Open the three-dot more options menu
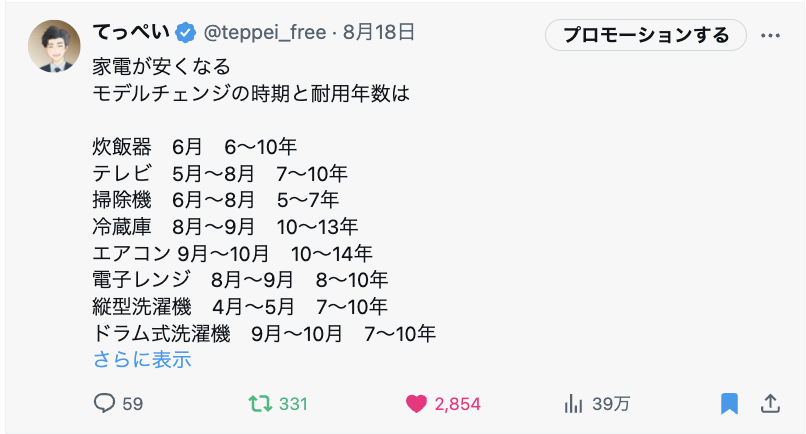Image resolution: width=806 pixels, height=434 pixels. [770, 35]
